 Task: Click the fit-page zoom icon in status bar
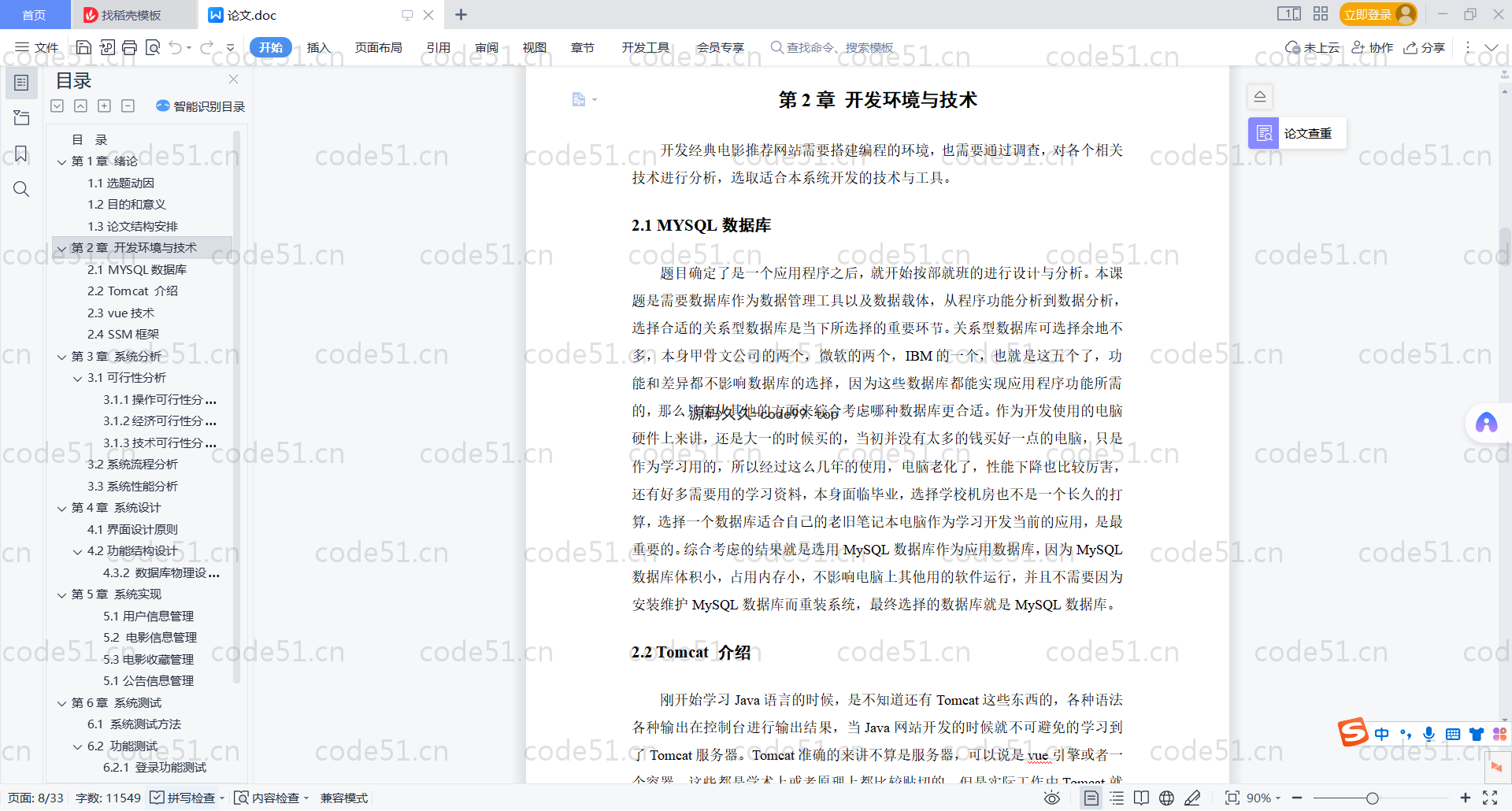(1232, 798)
